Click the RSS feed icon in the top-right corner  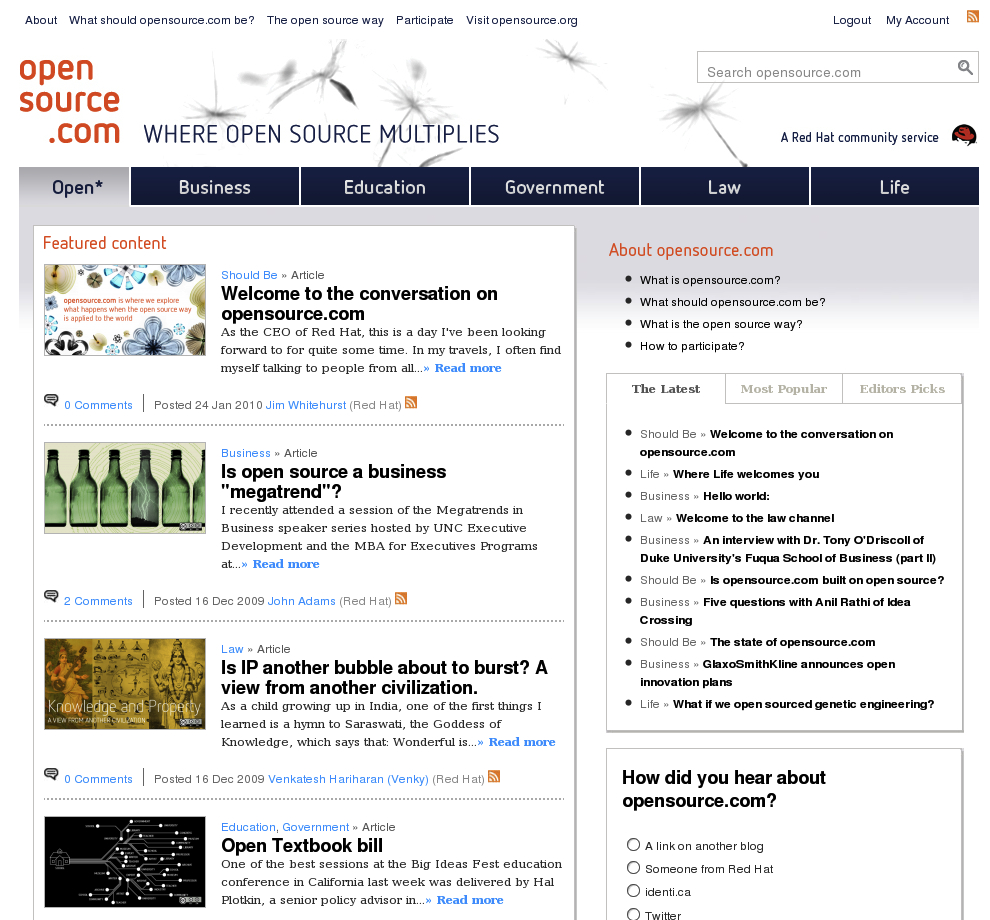click(971, 15)
